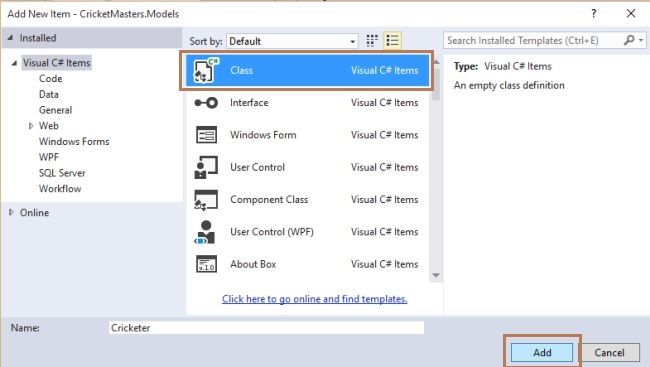
Task: Collapse the Installed section
Action: pyautogui.click(x=10, y=38)
